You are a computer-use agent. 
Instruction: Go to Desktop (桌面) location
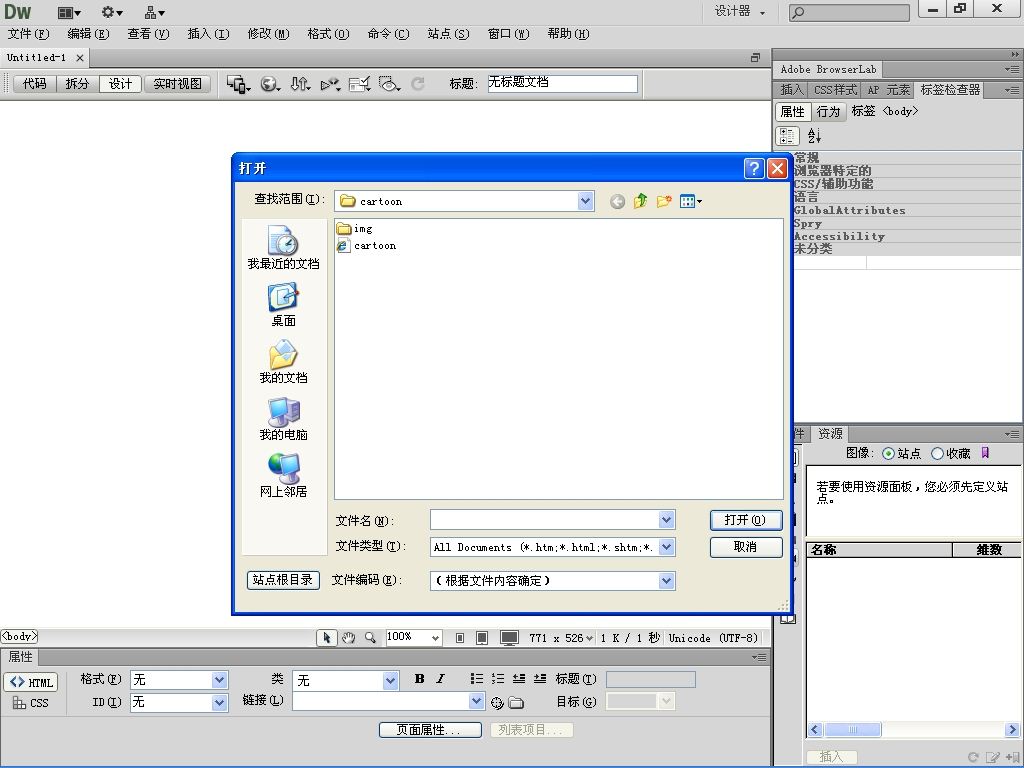pyautogui.click(x=283, y=304)
